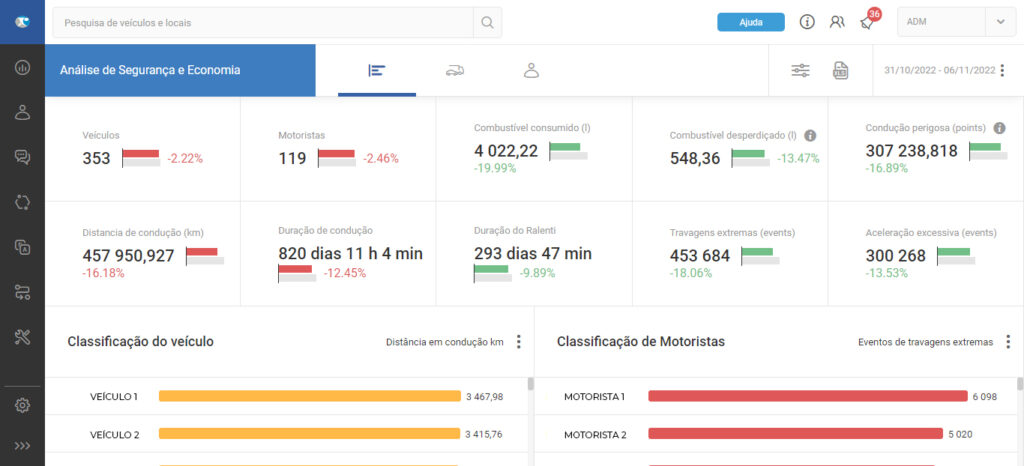Viewport: 1024px width, 466px height.
Task: Open the drivers person icon in sidebar
Action: 22,112
